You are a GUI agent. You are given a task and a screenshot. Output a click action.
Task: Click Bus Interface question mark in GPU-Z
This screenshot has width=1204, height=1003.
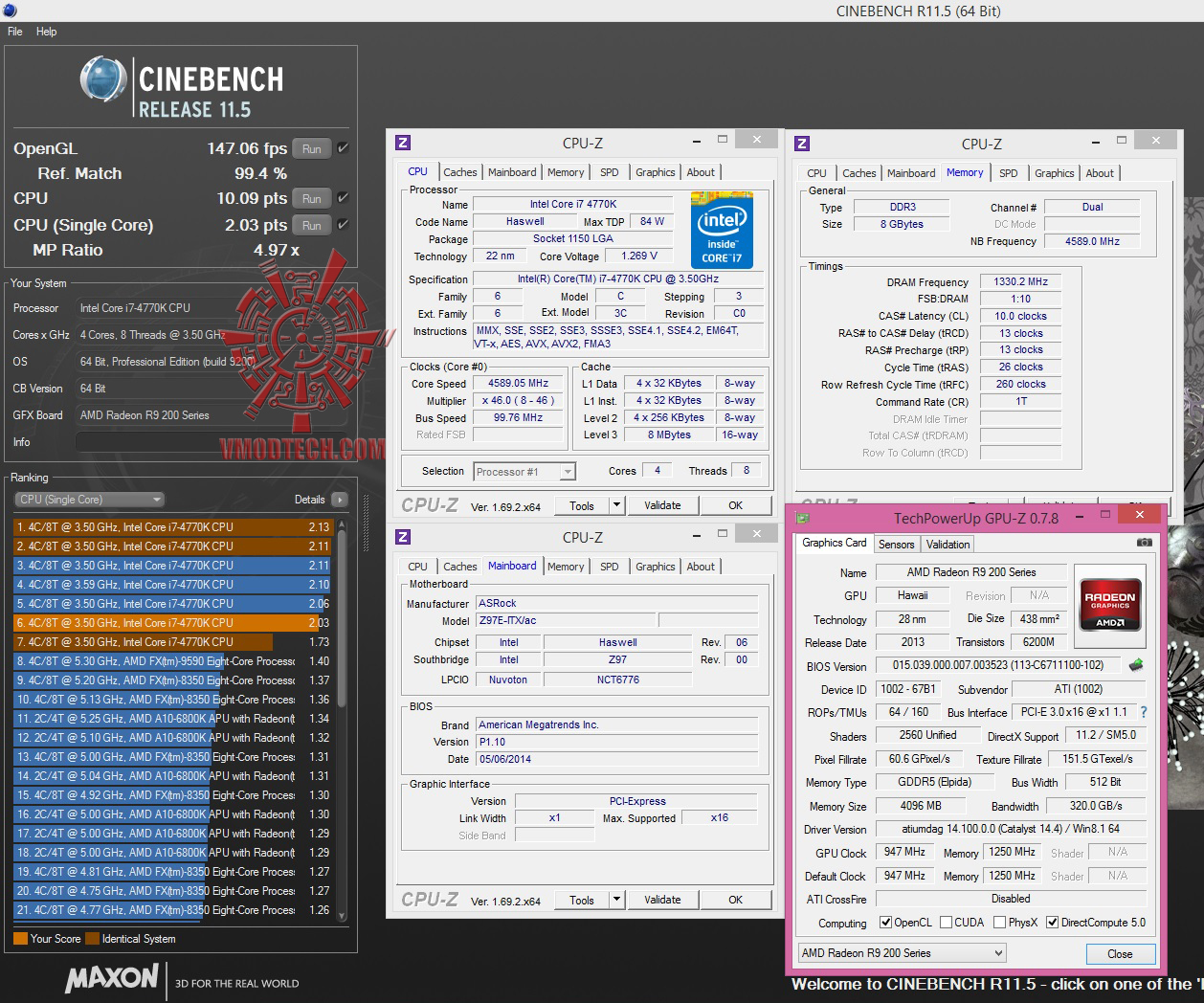point(1143,712)
